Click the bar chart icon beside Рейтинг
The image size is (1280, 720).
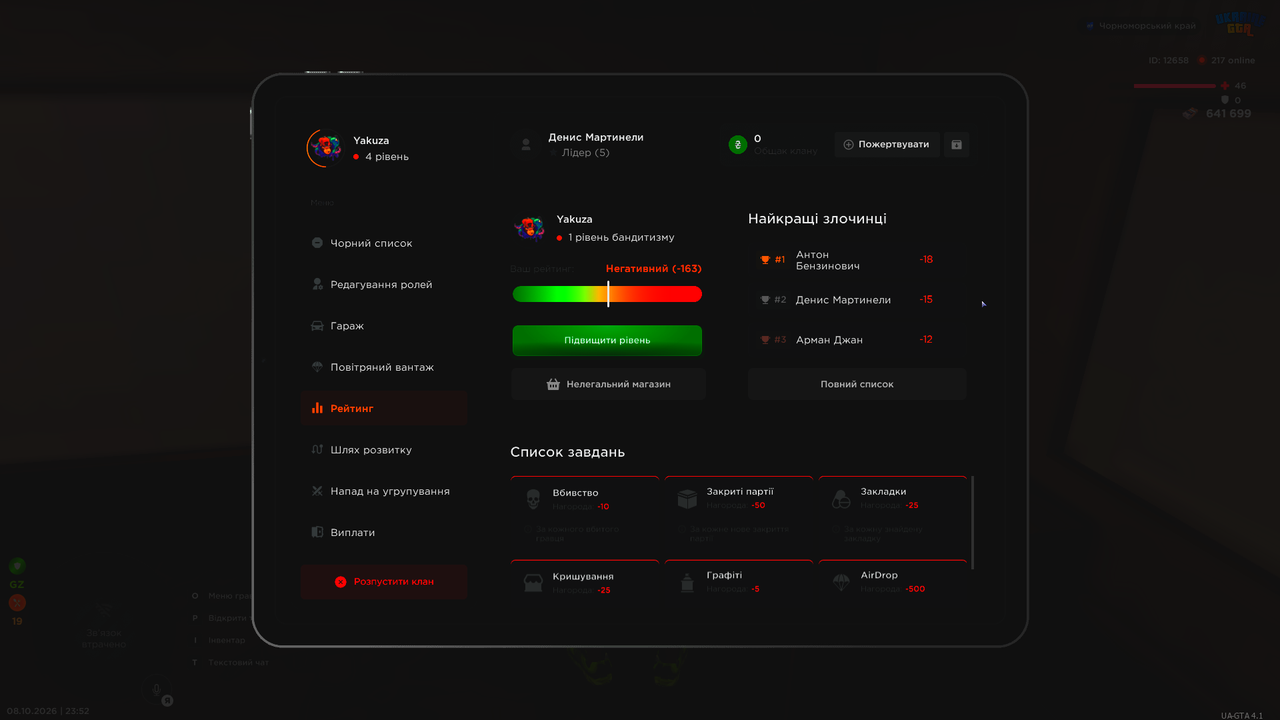pyautogui.click(x=317, y=408)
